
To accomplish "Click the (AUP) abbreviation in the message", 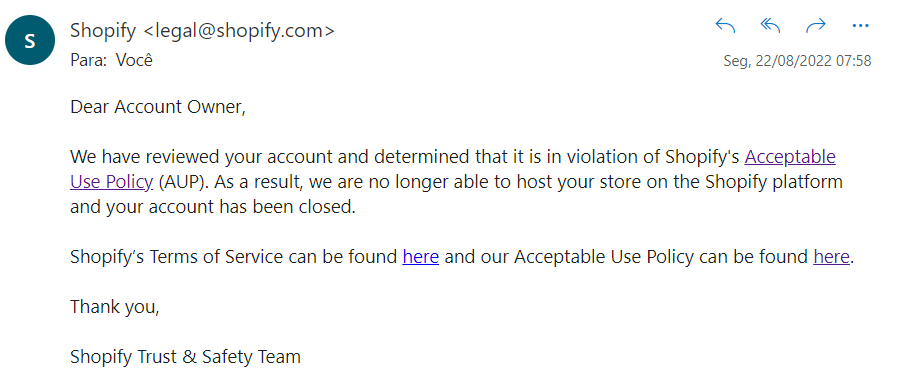I will click(180, 182).
